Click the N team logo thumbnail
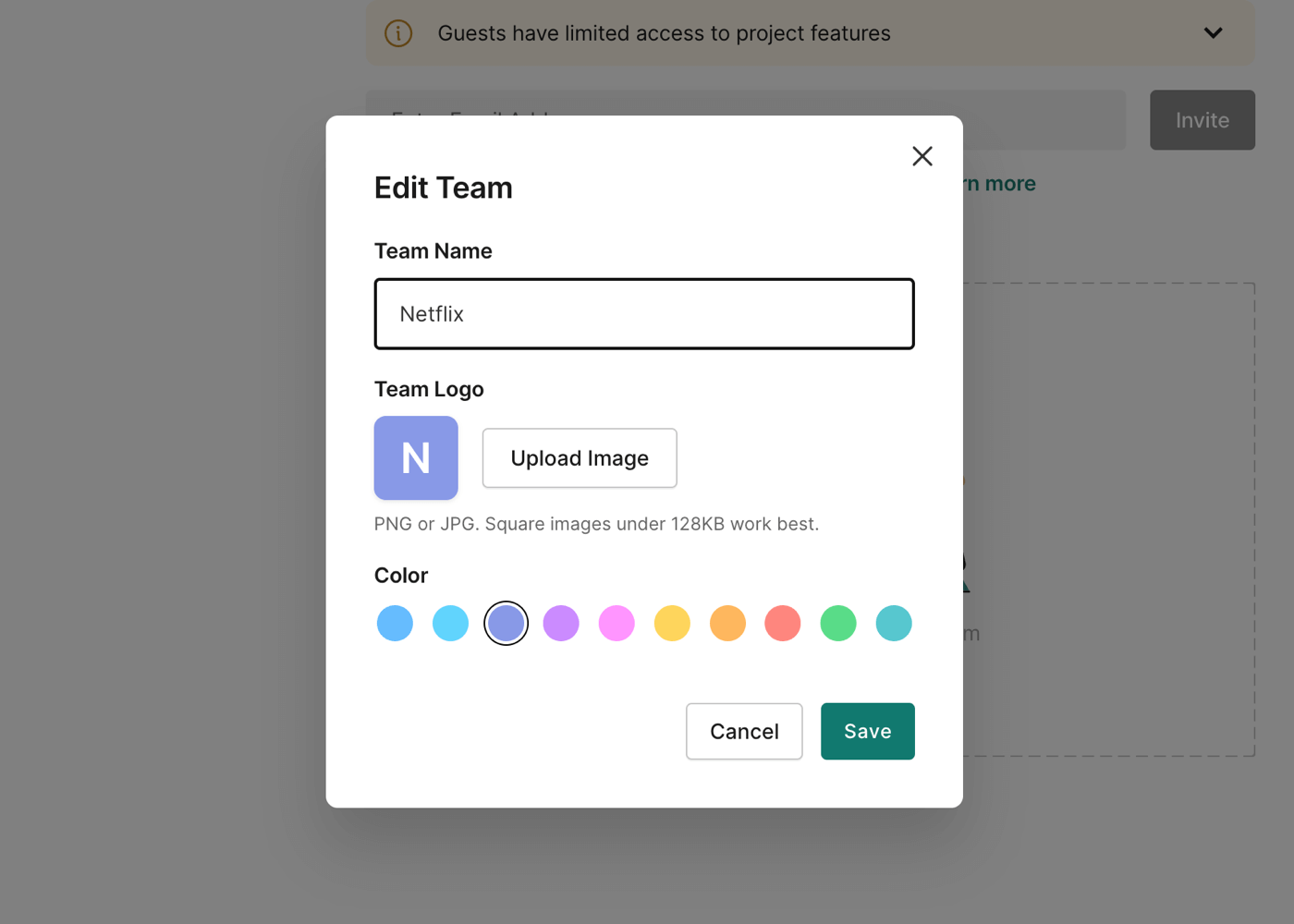This screenshot has height=924, width=1294. click(x=416, y=458)
